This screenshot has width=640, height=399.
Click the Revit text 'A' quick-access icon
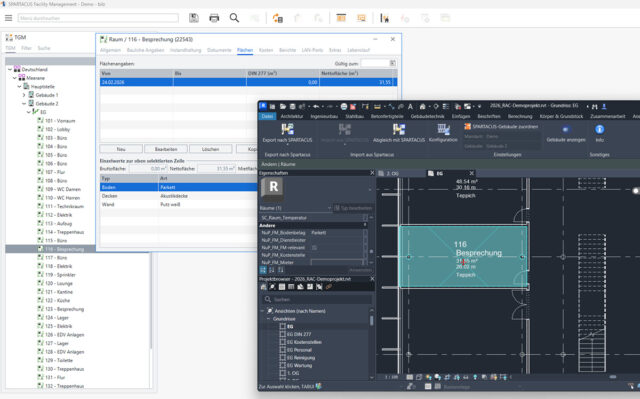click(x=410, y=106)
